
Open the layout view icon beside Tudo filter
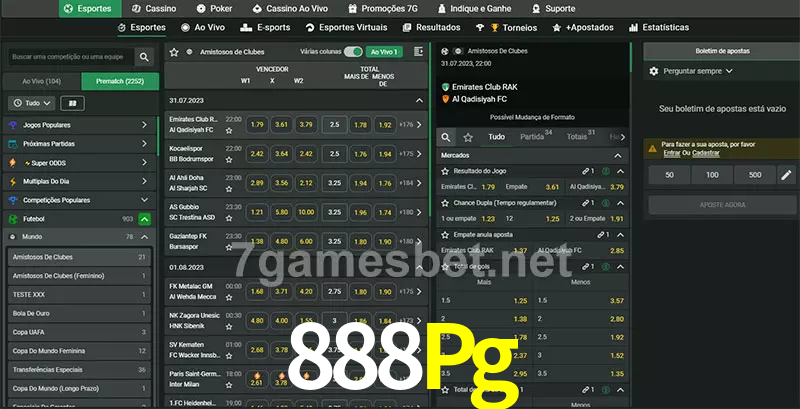(x=72, y=103)
